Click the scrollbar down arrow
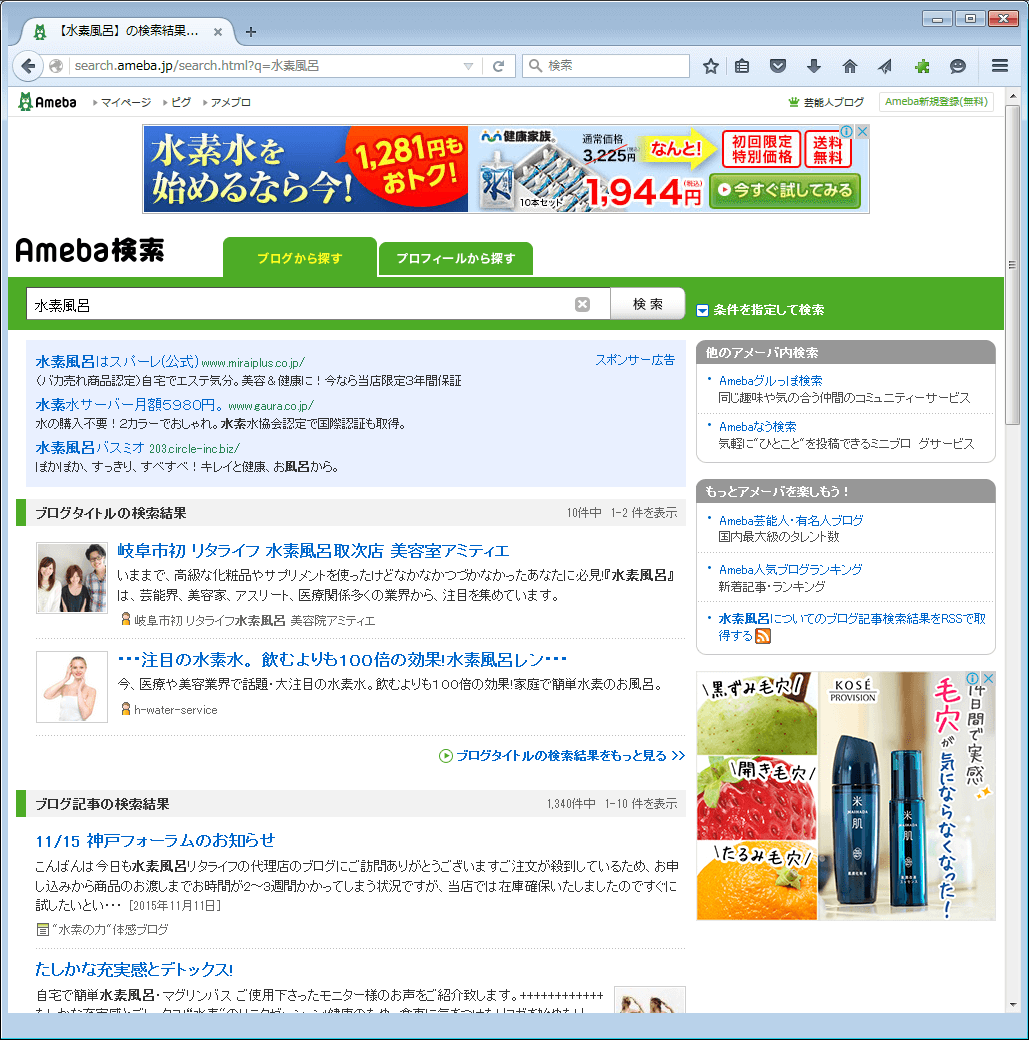This screenshot has width=1029, height=1040. (1012, 1004)
